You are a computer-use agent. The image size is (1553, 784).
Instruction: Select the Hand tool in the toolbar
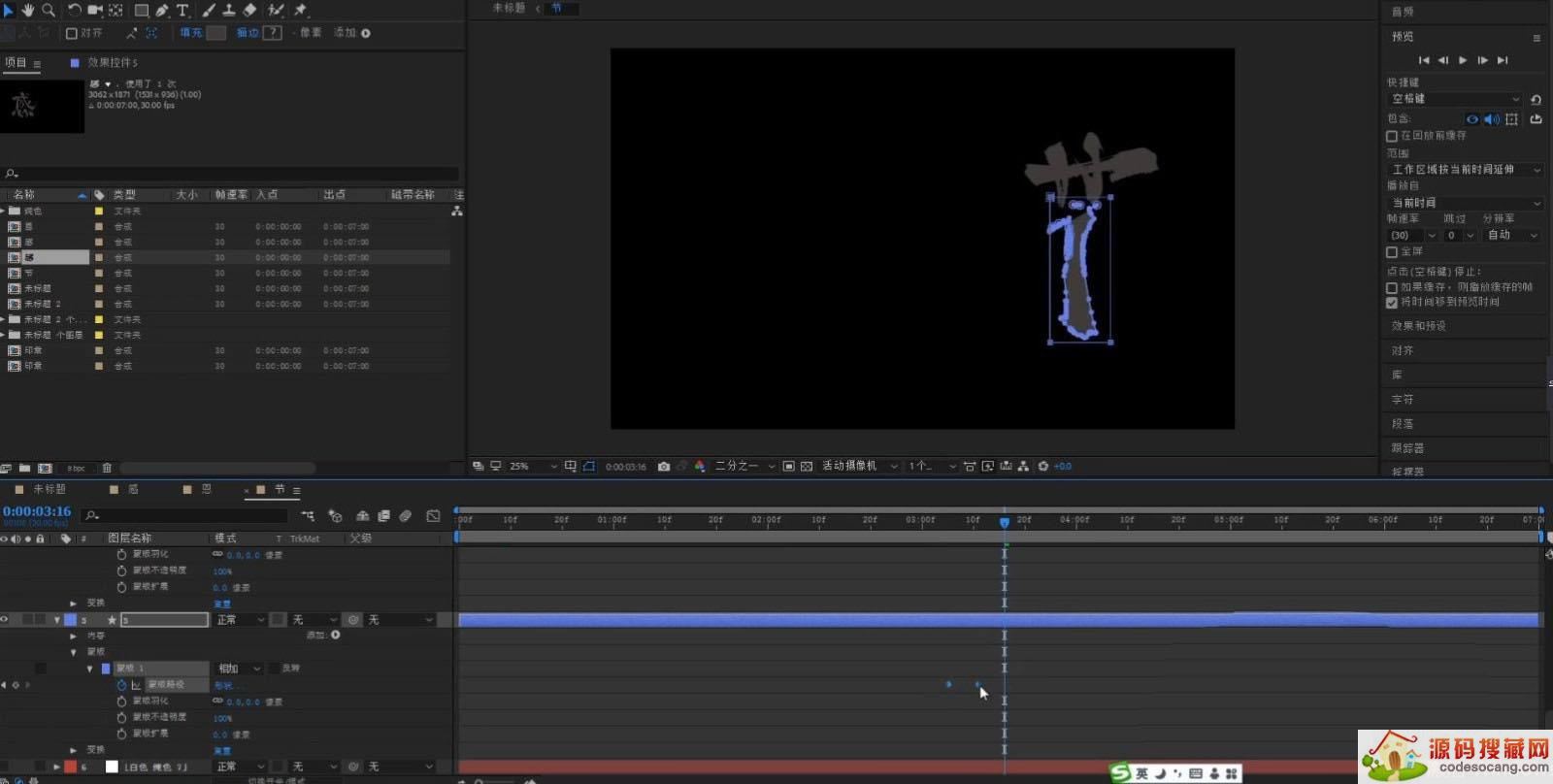[28, 10]
